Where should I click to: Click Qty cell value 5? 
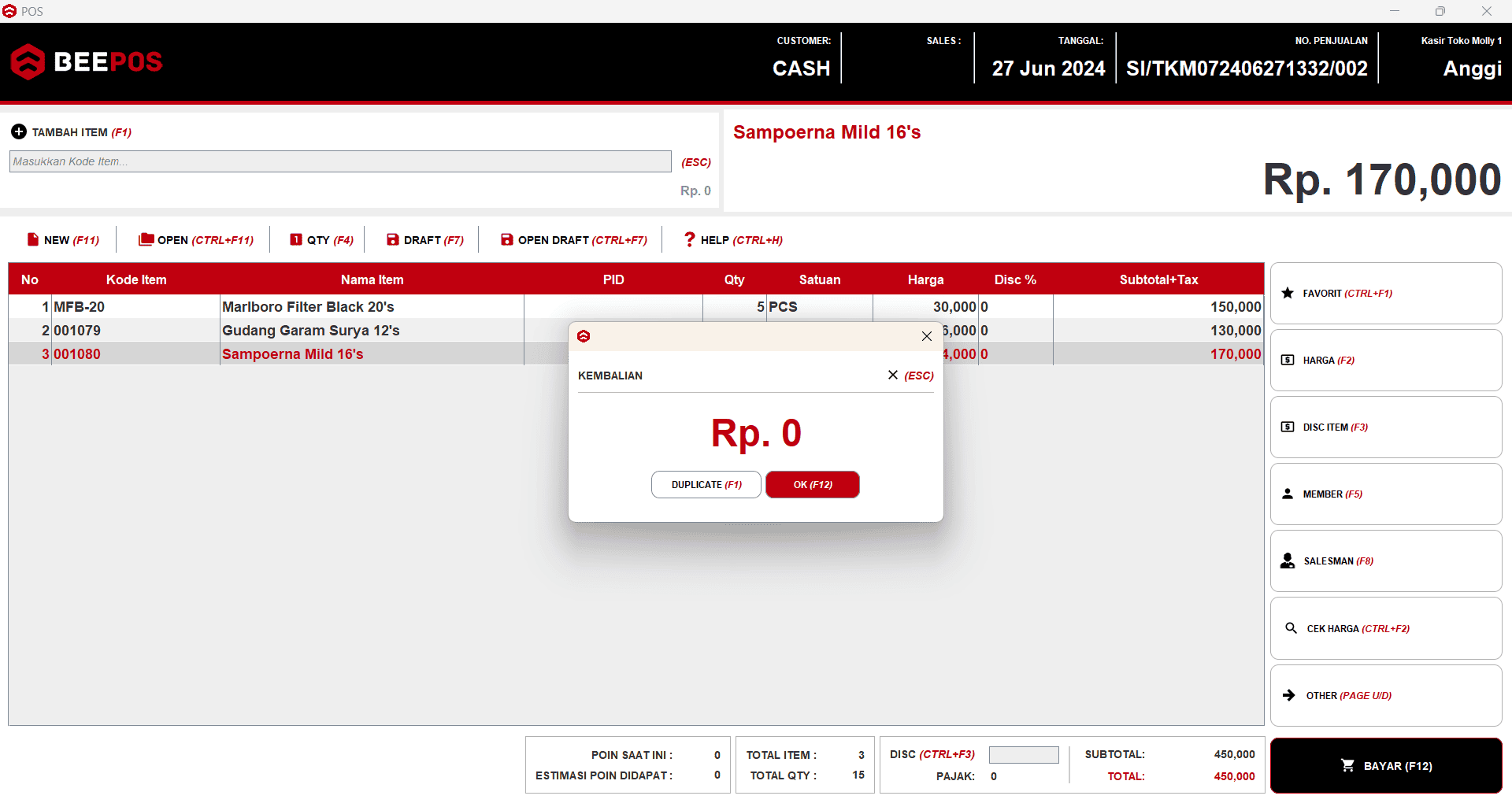(761, 306)
